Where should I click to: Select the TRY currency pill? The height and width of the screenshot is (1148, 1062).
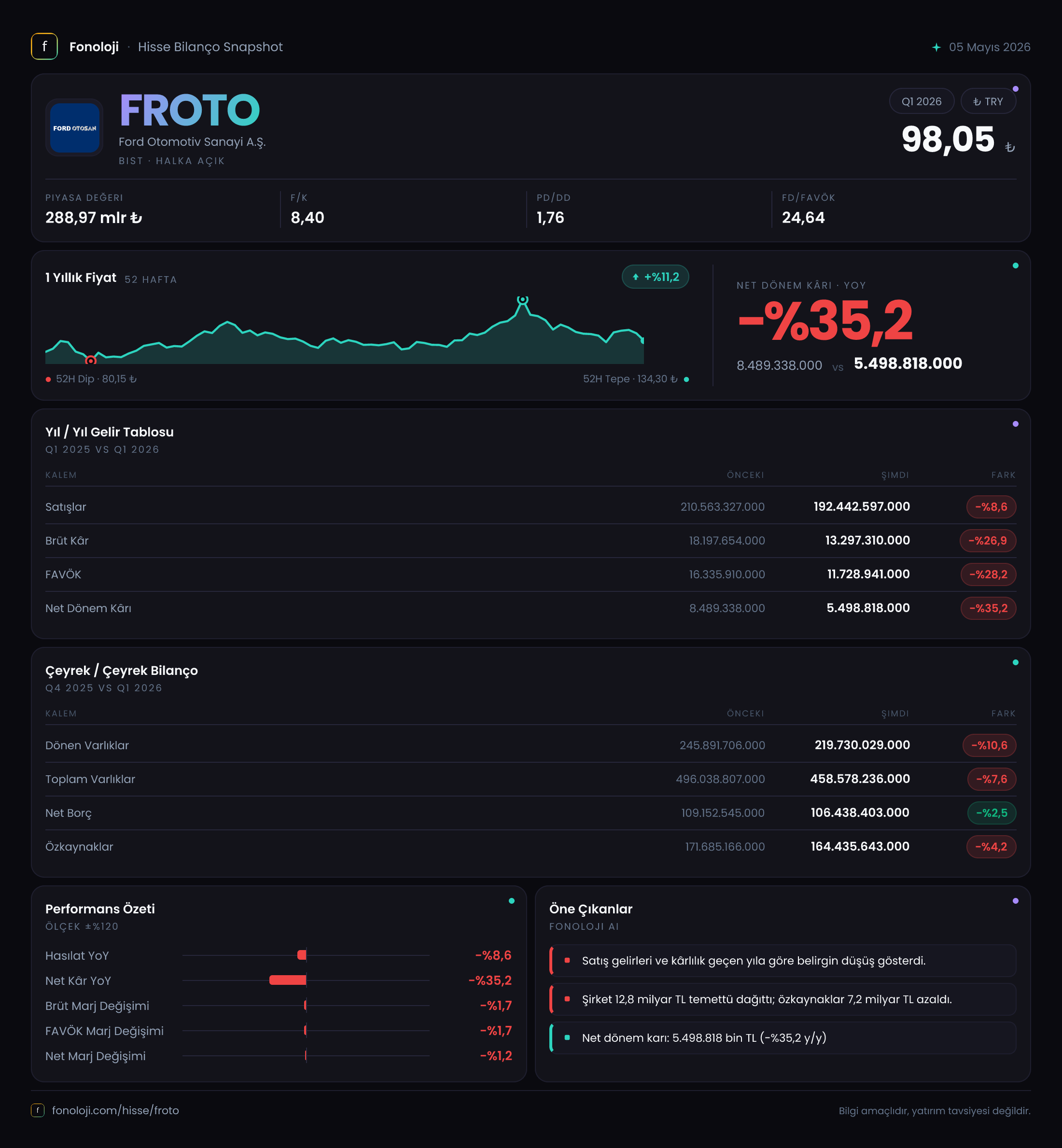tap(988, 101)
